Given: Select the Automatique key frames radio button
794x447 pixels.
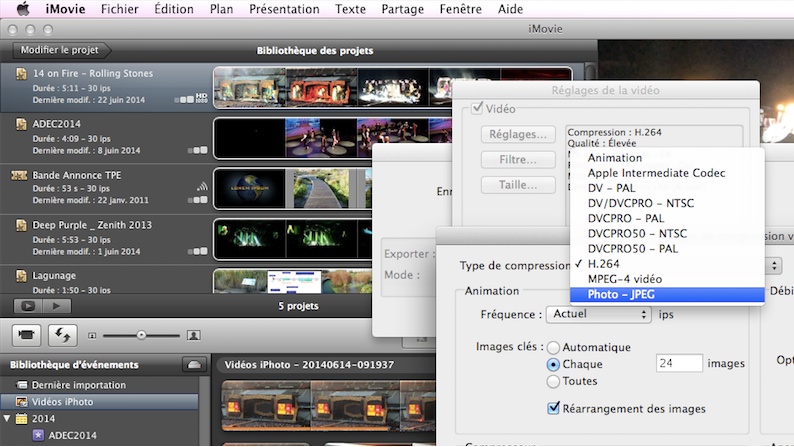Looking at the screenshot, I should [553, 347].
